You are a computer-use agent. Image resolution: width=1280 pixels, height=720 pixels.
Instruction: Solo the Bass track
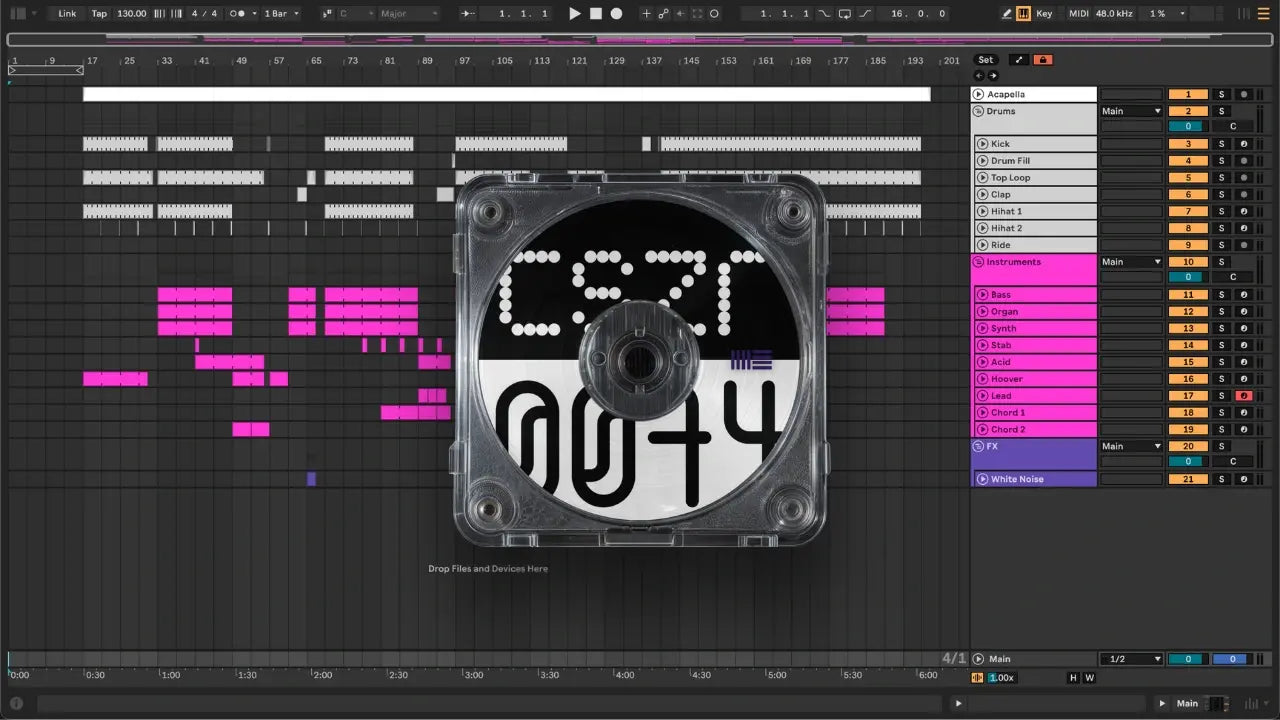click(1221, 295)
